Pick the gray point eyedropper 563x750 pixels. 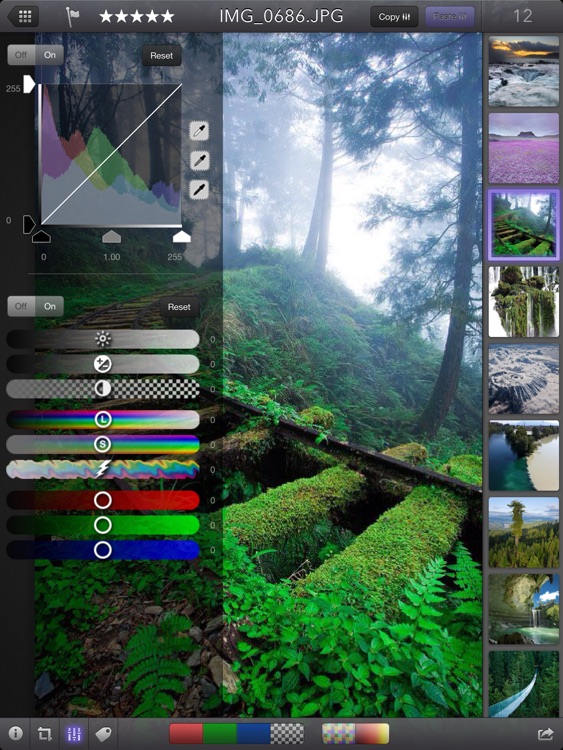(x=199, y=160)
